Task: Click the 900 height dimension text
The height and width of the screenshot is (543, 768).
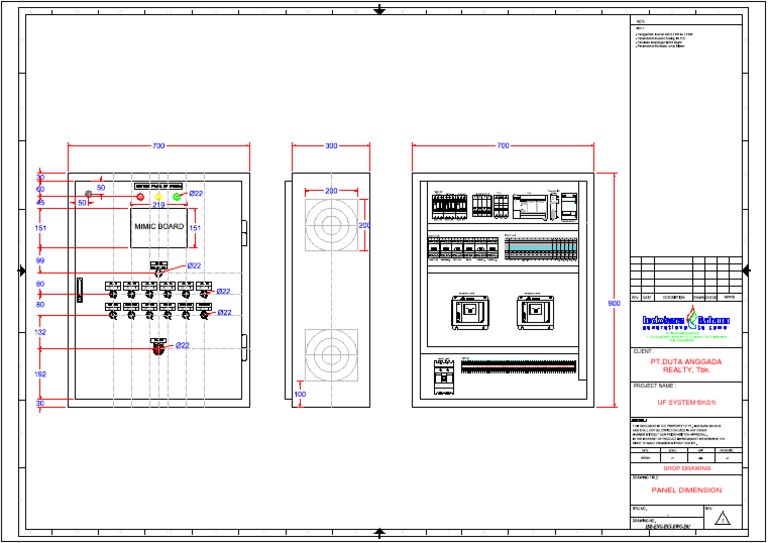Action: (x=614, y=304)
